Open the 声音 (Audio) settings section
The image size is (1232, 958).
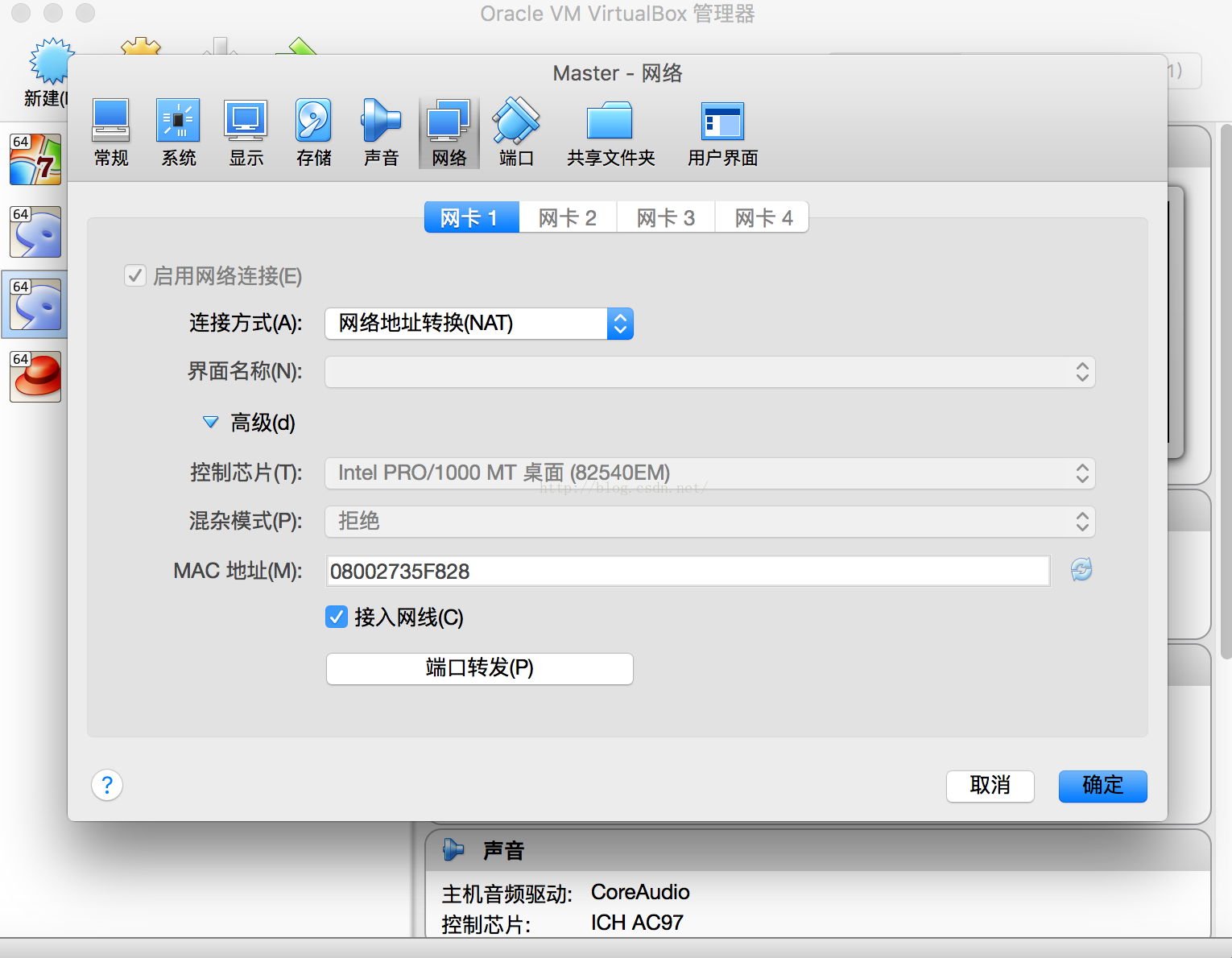click(x=381, y=133)
